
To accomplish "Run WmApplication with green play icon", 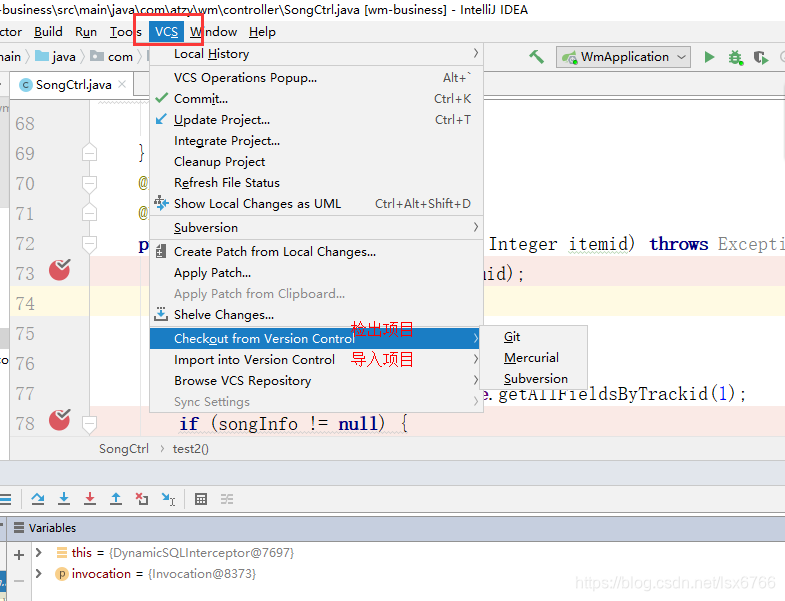I will 709,57.
